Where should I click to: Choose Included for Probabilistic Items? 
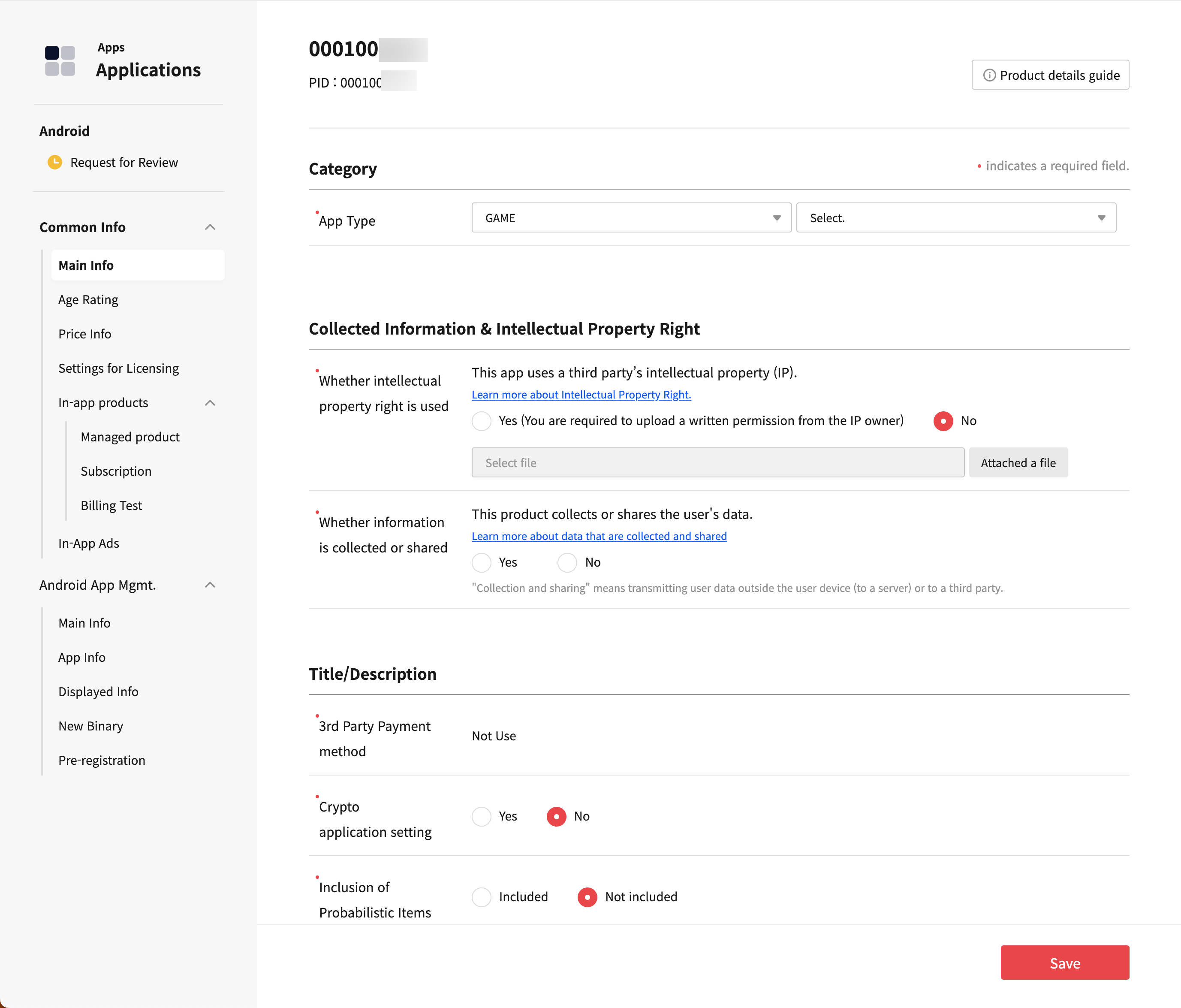[x=482, y=897]
